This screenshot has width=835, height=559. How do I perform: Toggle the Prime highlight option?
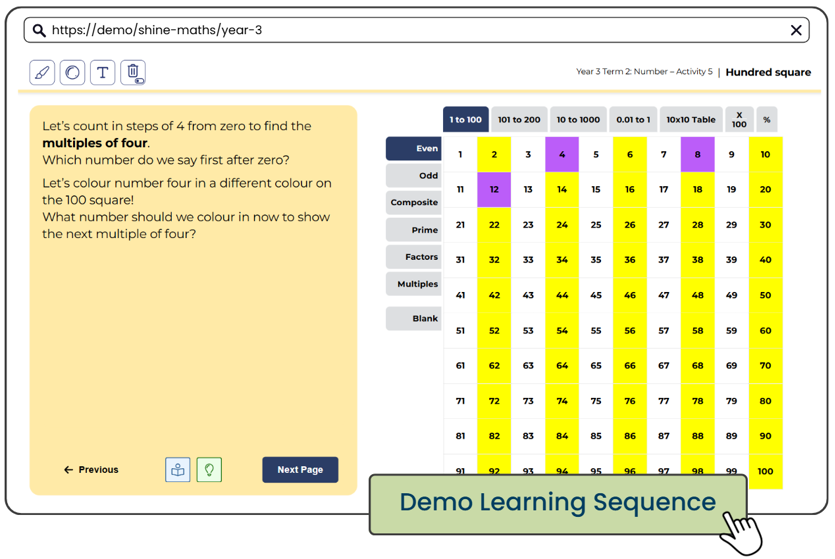[x=414, y=230]
